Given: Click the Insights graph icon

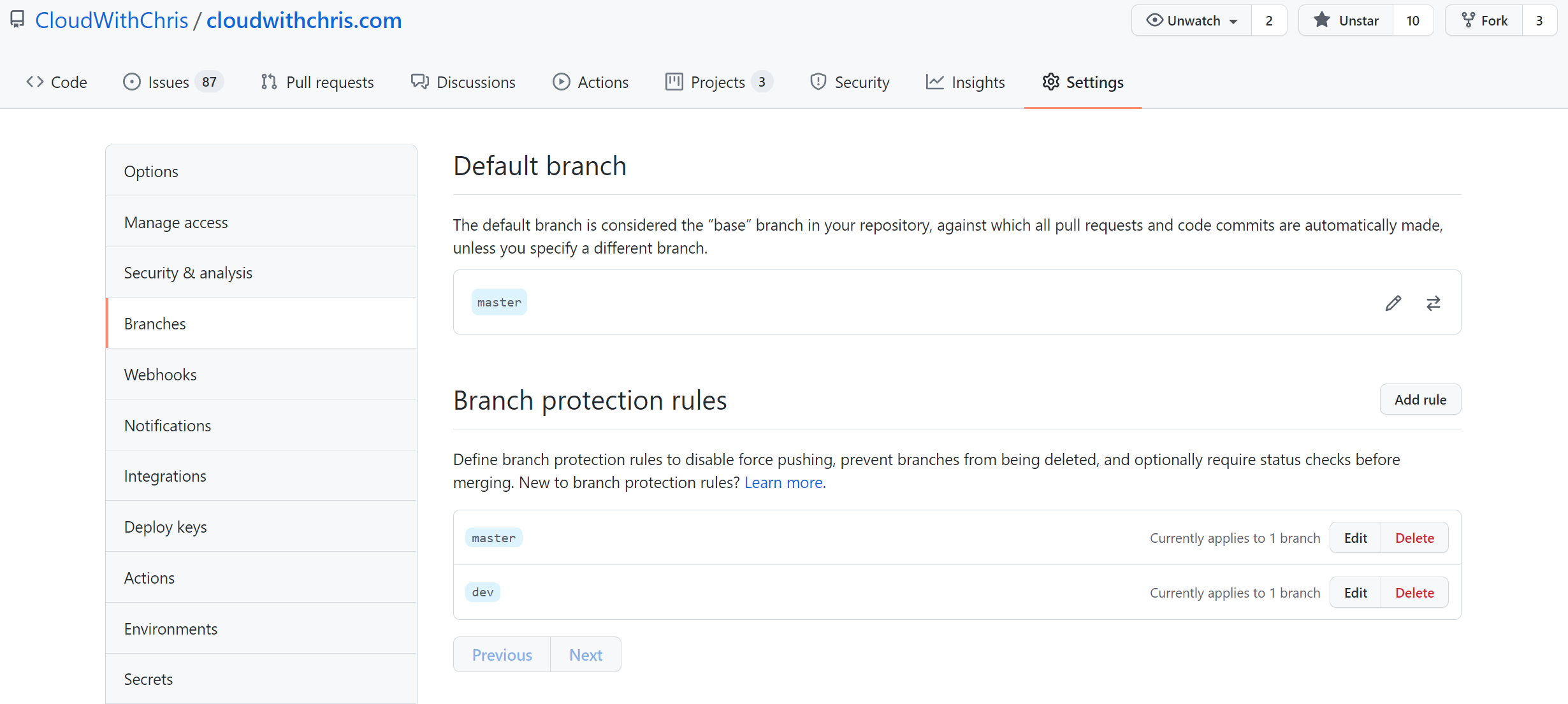Looking at the screenshot, I should click(934, 82).
